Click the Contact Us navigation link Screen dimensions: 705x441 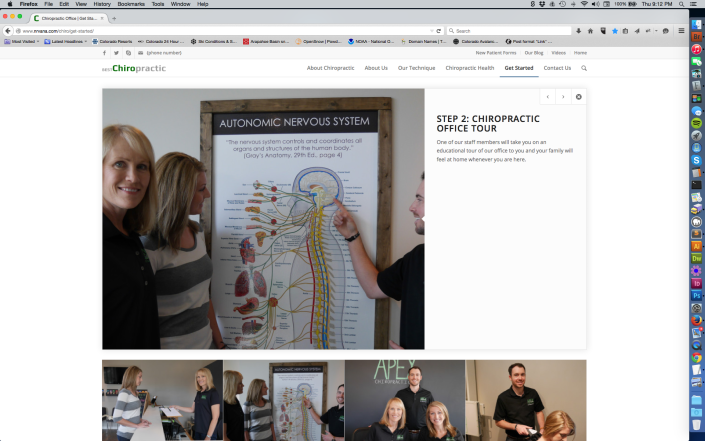coord(557,68)
